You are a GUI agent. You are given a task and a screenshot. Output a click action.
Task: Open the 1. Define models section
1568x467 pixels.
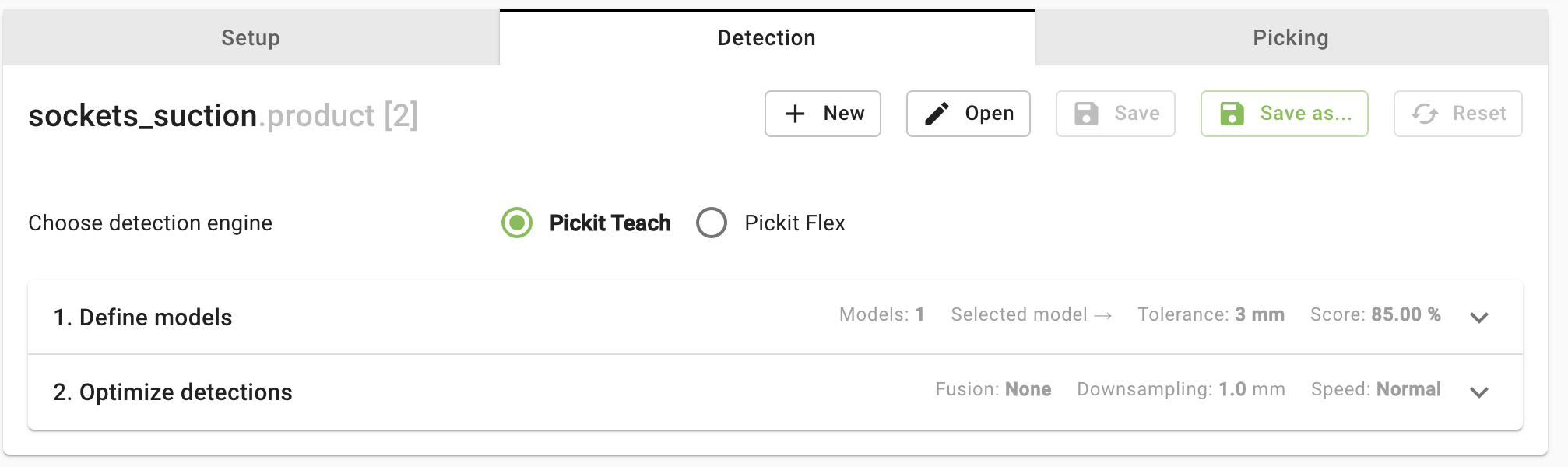[142, 318]
